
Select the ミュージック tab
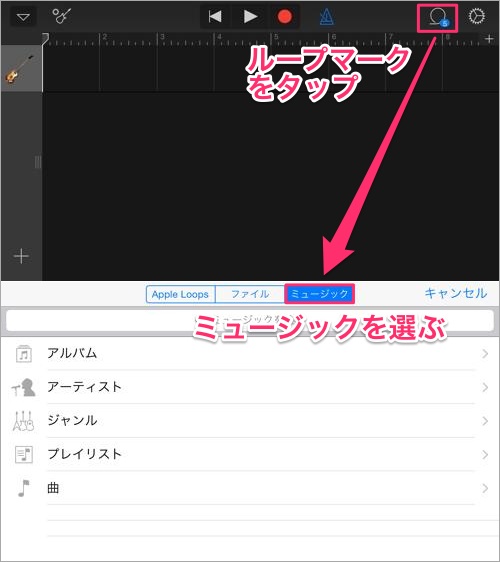click(x=319, y=294)
